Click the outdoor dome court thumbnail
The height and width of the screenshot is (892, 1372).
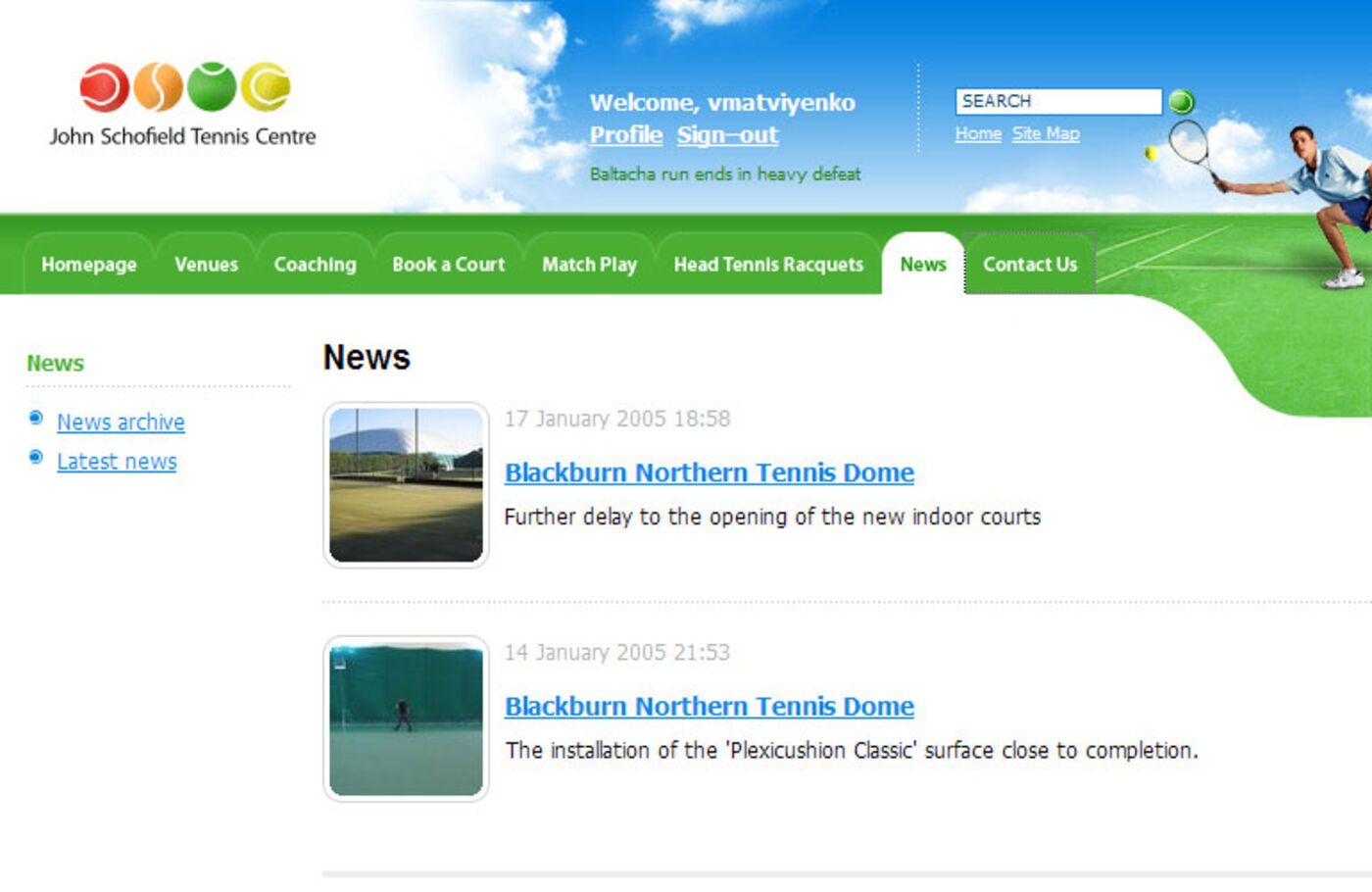(406, 485)
